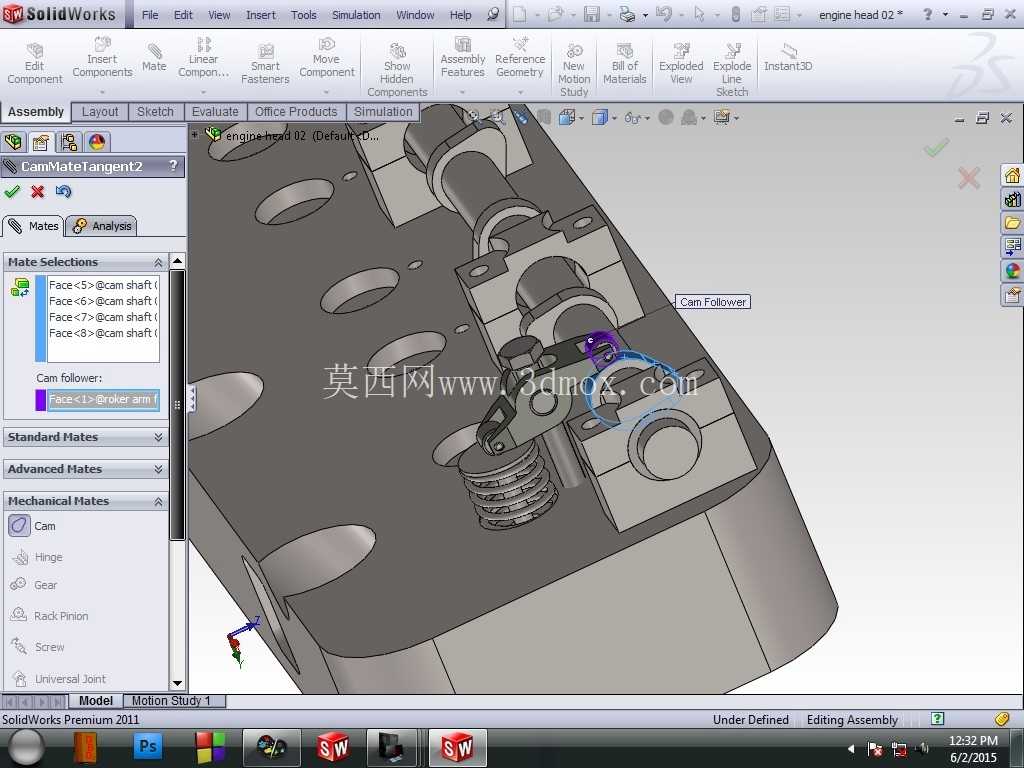The image size is (1024, 768).
Task: Open Assembly Features tool
Action: [462, 59]
